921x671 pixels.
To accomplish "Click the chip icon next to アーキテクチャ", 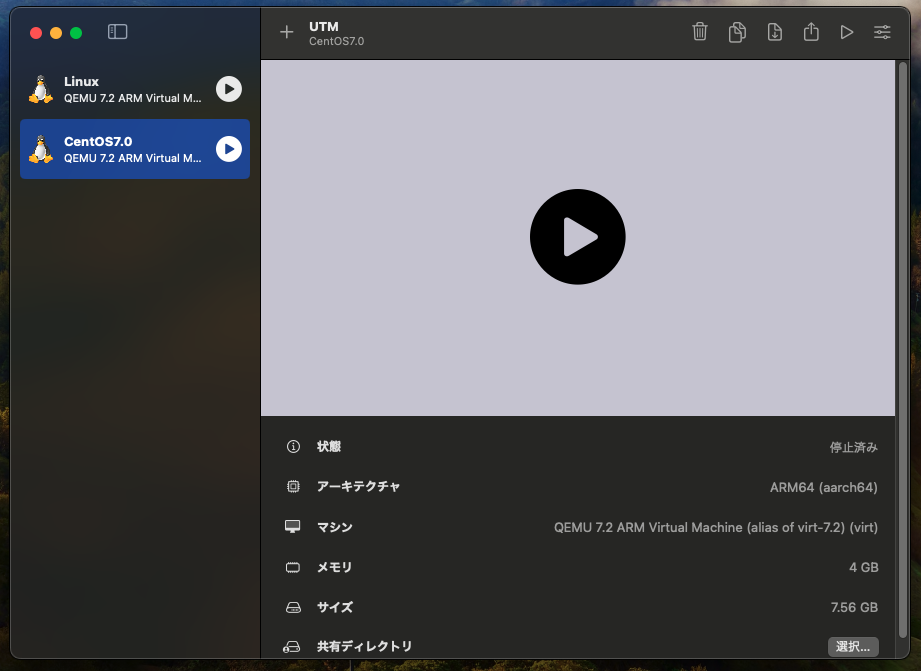I will coord(291,486).
